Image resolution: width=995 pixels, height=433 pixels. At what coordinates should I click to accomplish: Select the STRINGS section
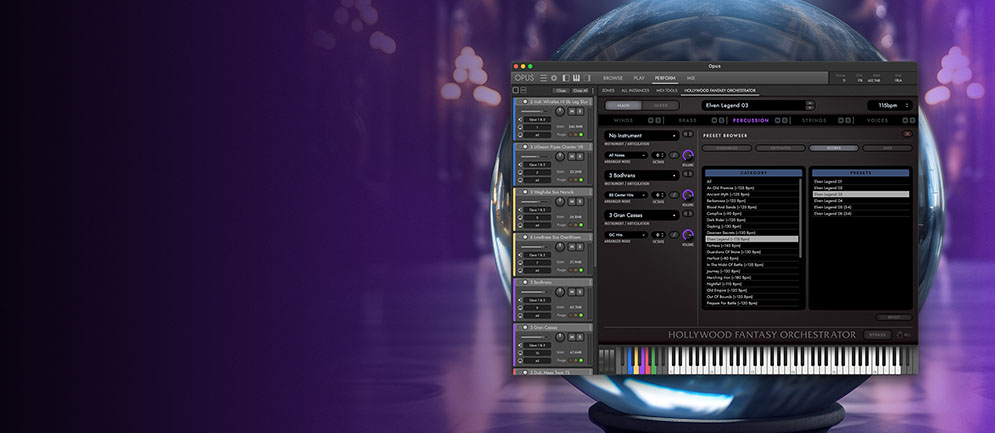coord(814,121)
